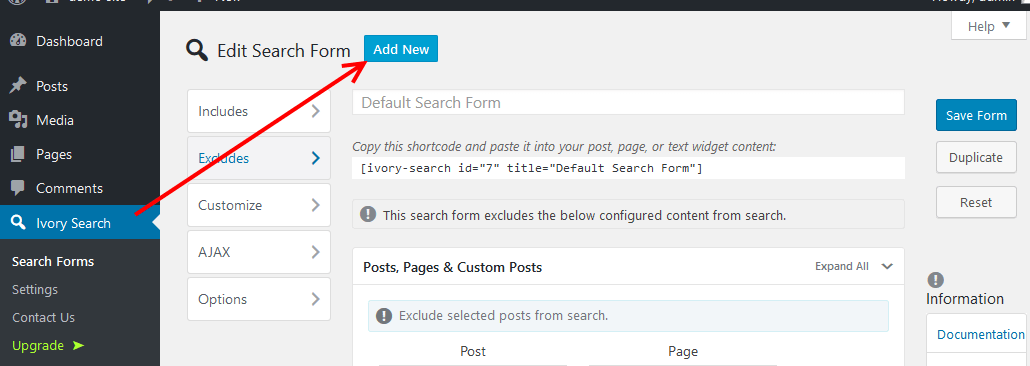Switch to the Includes tab
Viewport: 1030px width, 366px height.
pos(259,112)
